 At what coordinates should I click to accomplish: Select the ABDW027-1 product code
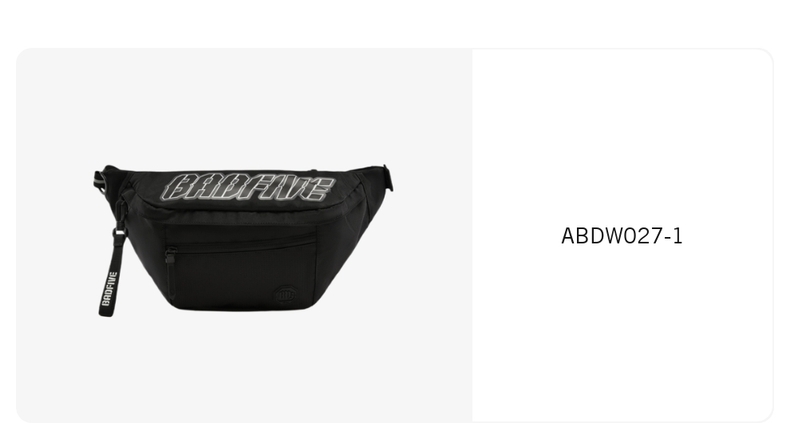(622, 236)
